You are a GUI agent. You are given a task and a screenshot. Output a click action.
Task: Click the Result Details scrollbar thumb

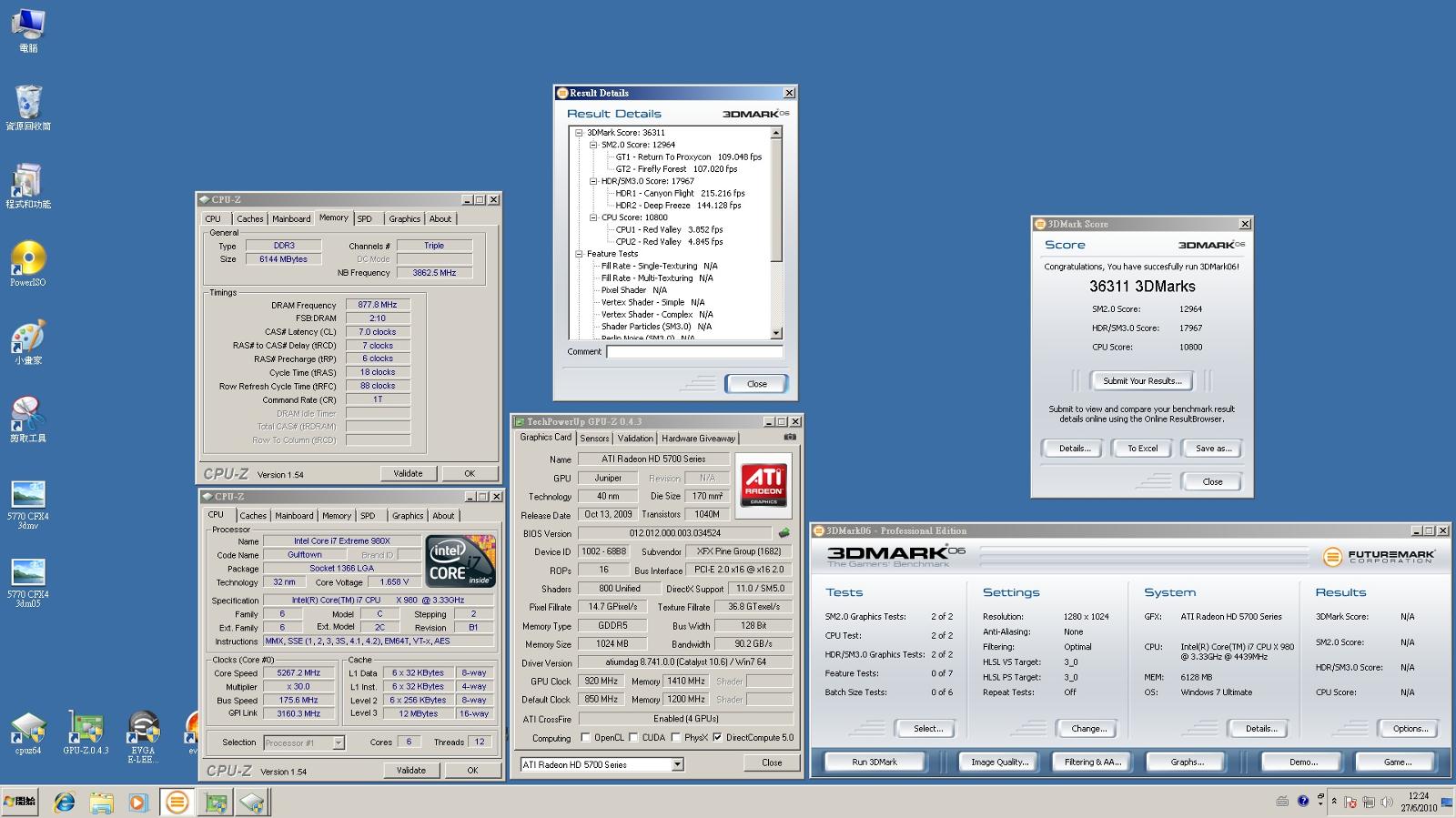point(776,200)
